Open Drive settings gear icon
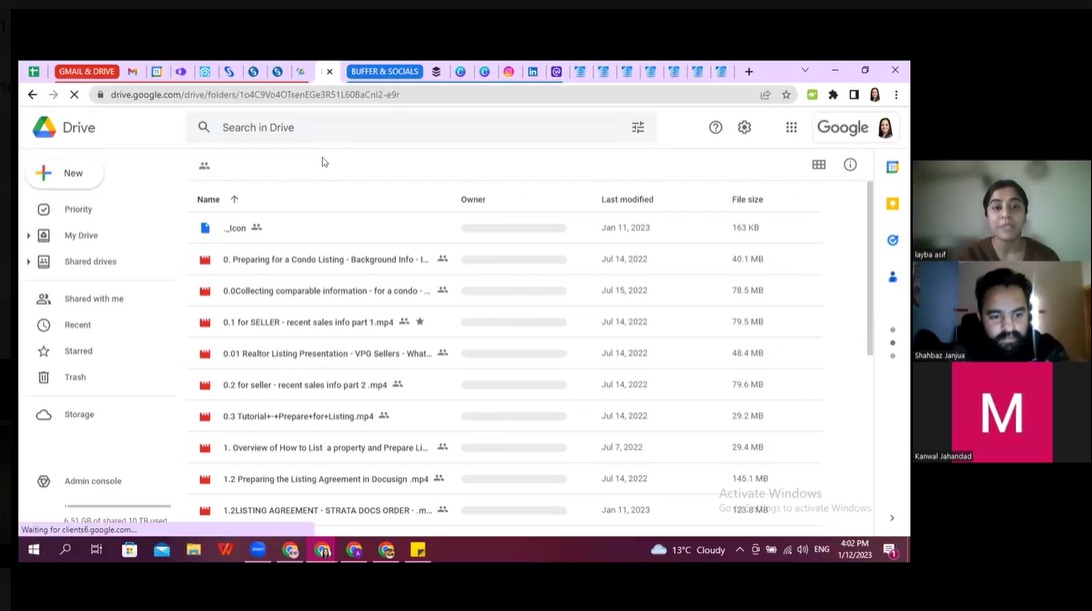 [744, 127]
